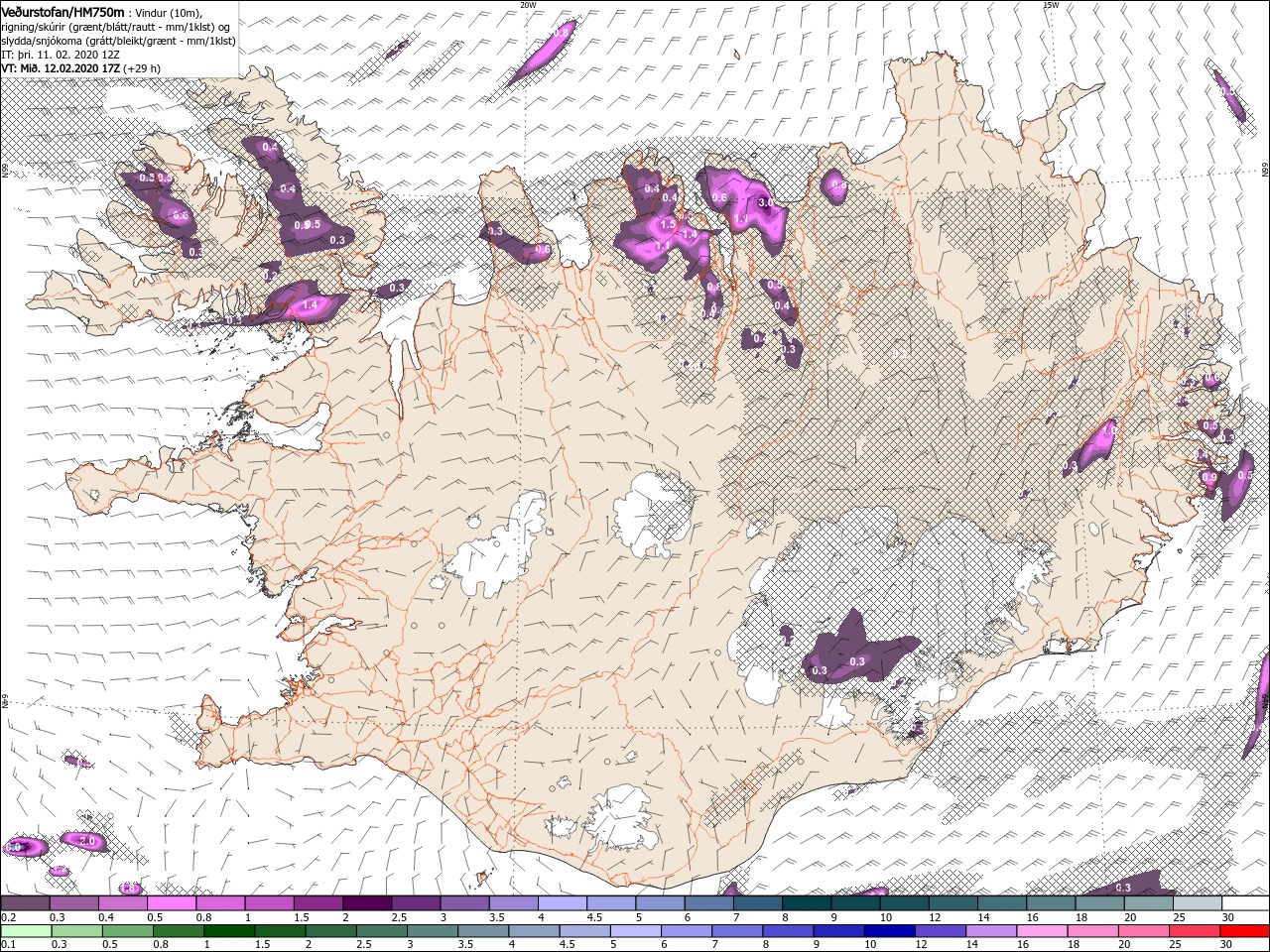Screen dimensions: 1270x952
Task: Select upper scale swatch between 4 and 4.5
Action: pyautogui.click(x=563, y=903)
